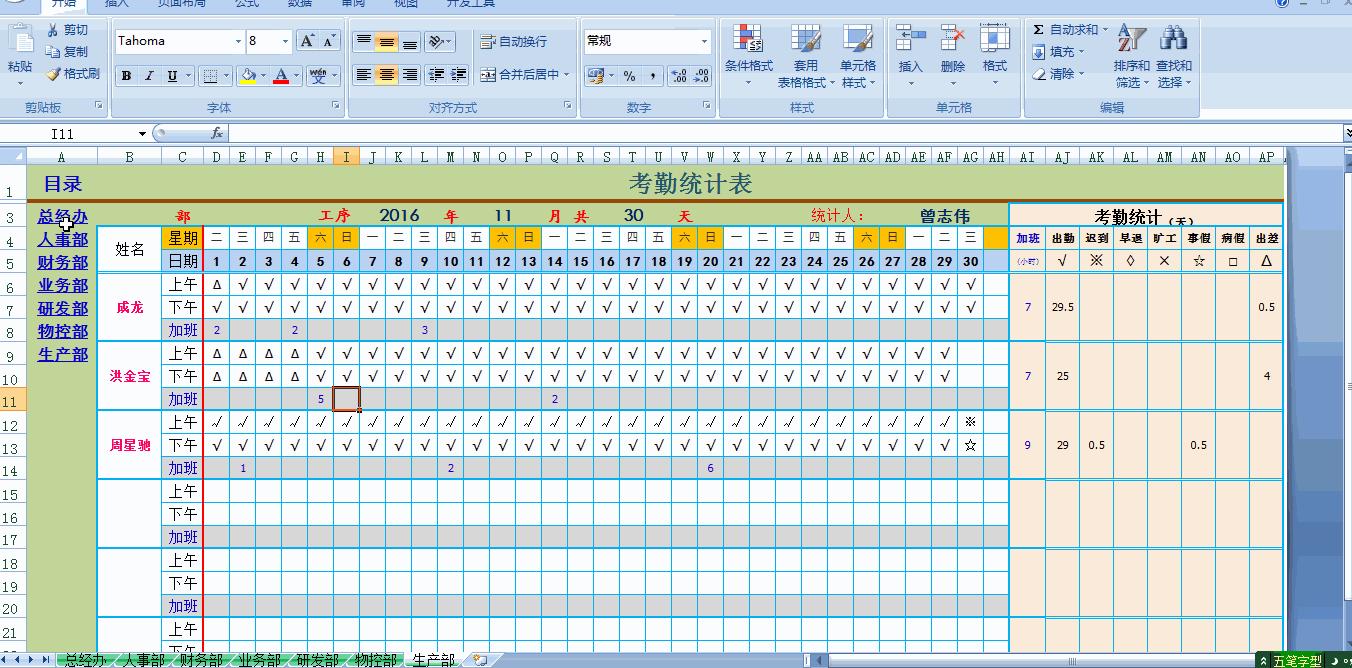This screenshot has width=1352, height=668.
Task: Click the Delete Cells (删除) icon
Action: click(952, 40)
